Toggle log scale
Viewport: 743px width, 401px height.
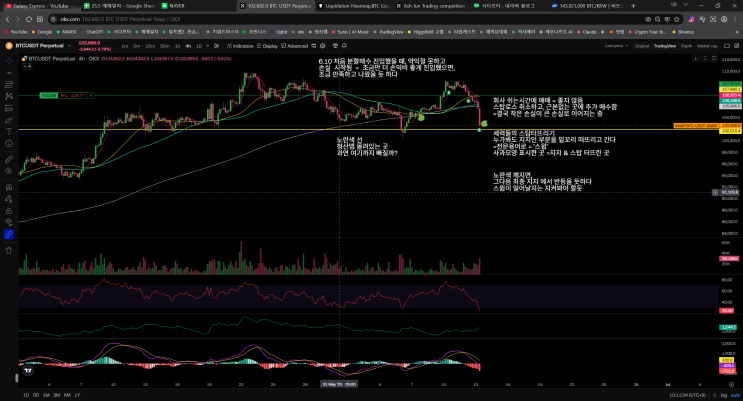pyautogui.click(x=724, y=395)
